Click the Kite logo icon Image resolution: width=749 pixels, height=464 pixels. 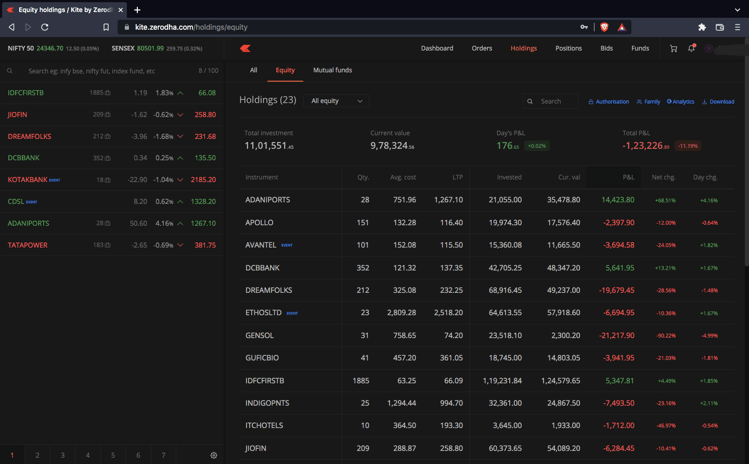click(x=246, y=48)
